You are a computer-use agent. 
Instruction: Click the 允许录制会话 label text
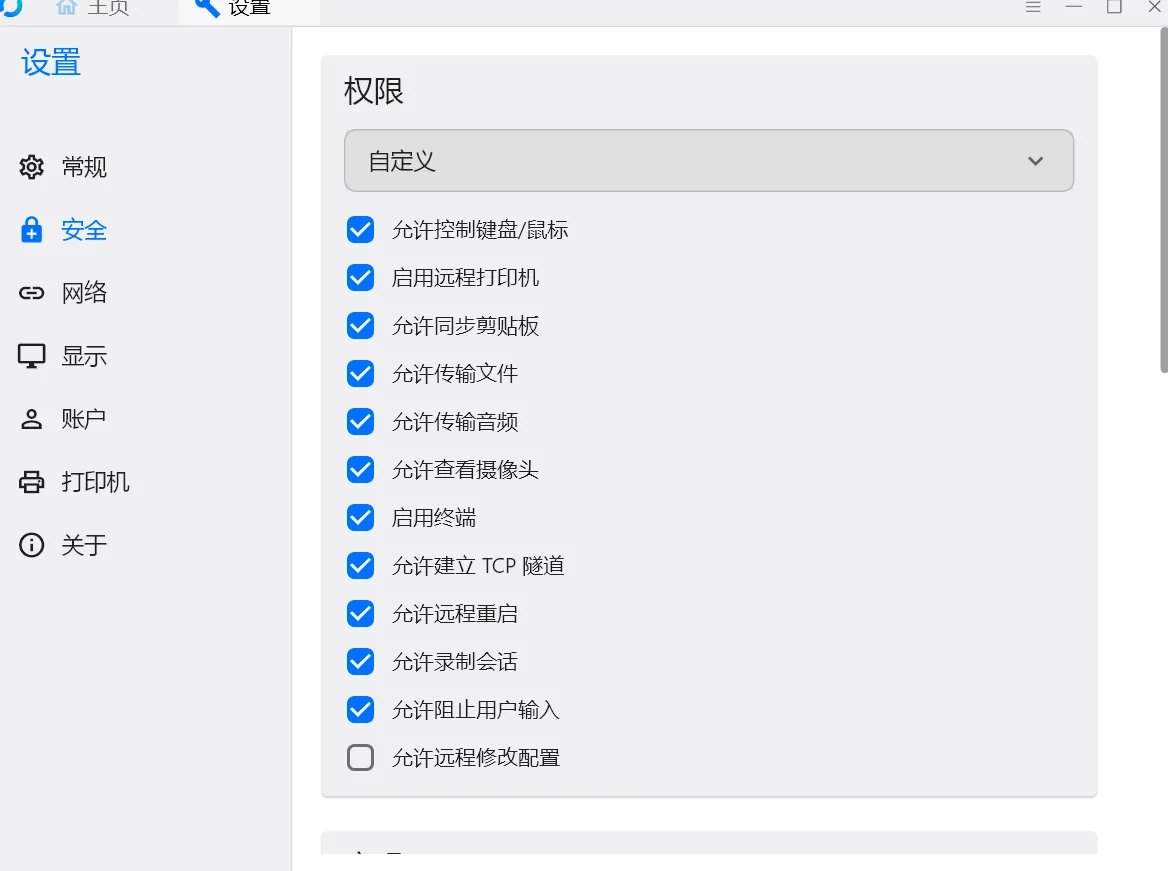[x=455, y=662]
